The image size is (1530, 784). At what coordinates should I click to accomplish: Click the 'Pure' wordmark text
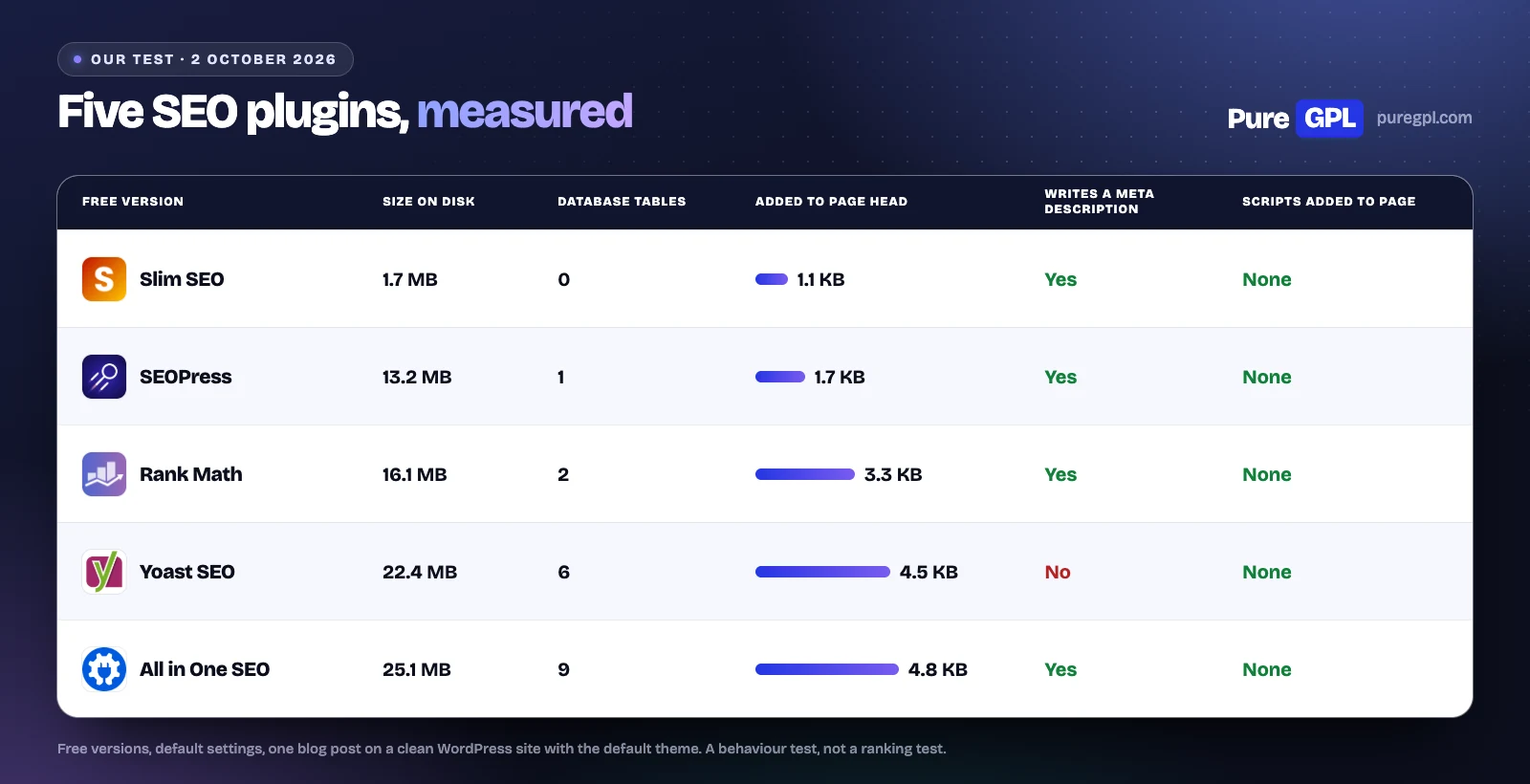1258,119
